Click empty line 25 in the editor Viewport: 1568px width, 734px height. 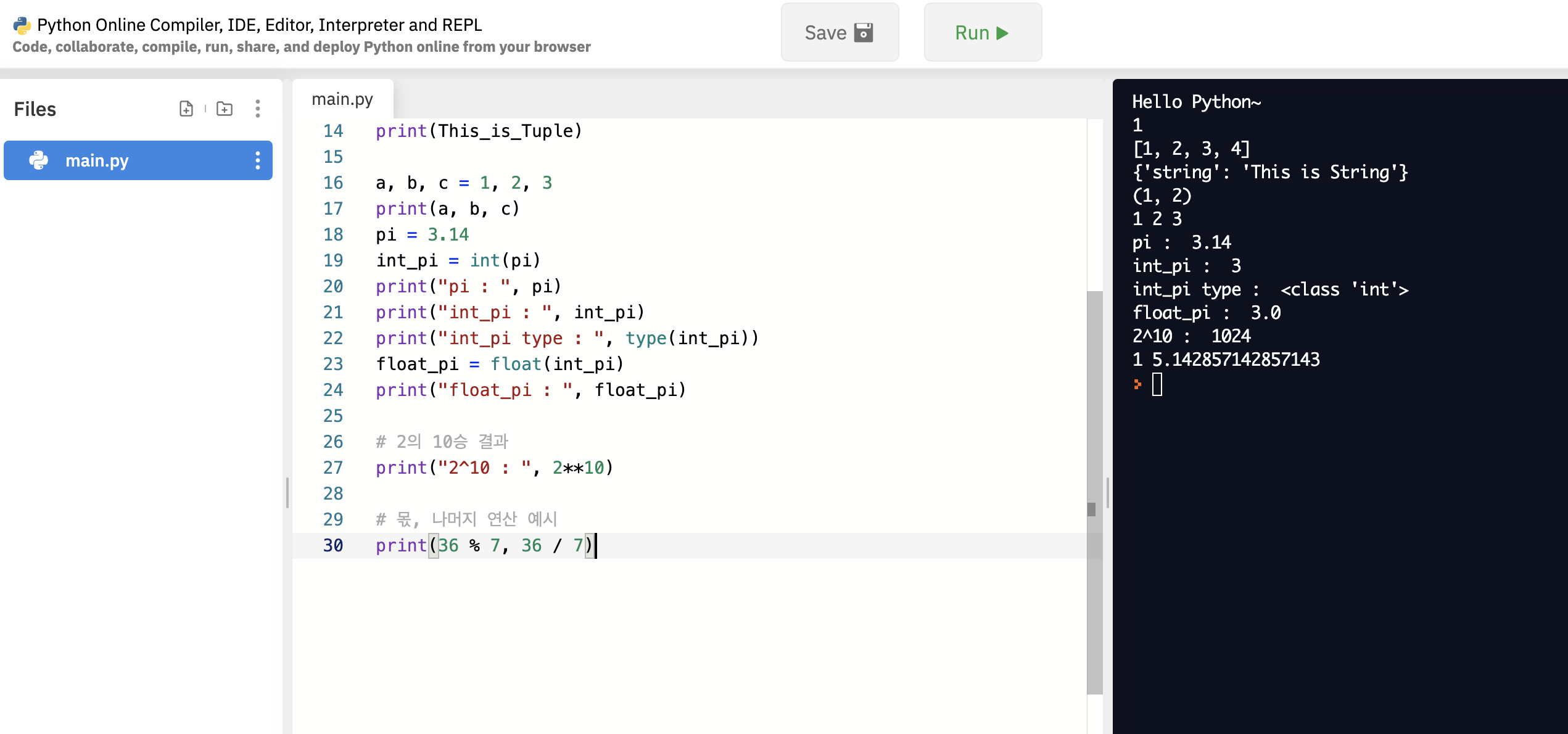pyautogui.click(x=555, y=416)
